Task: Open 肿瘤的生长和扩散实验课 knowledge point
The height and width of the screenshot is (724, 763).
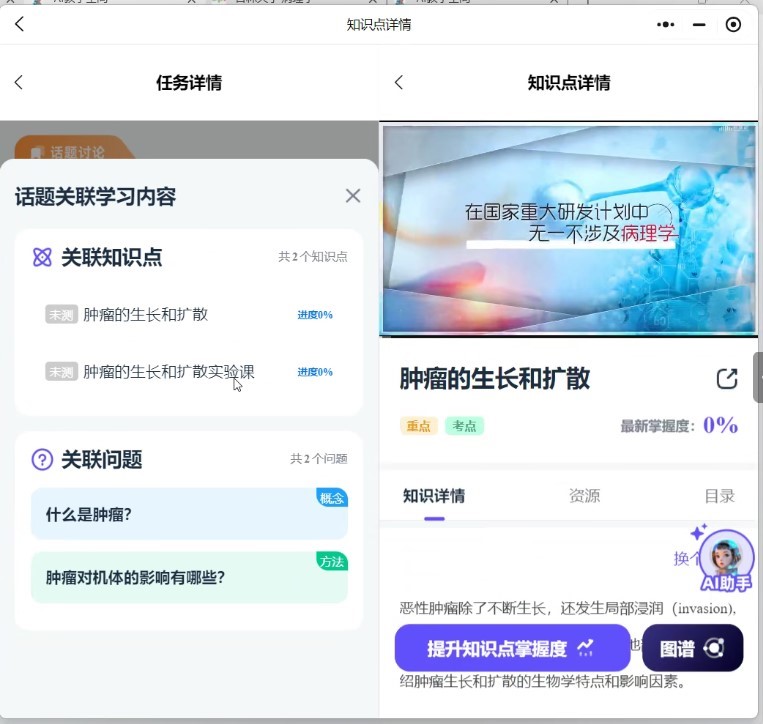Action: click(168, 372)
